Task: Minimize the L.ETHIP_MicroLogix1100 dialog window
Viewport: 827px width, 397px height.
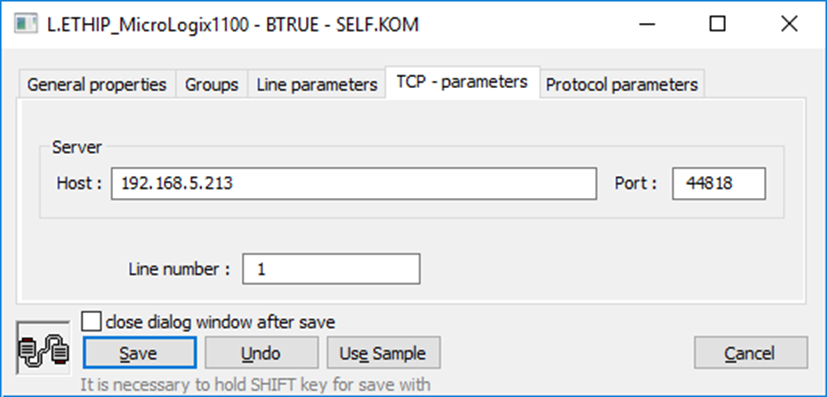Action: coord(646,24)
